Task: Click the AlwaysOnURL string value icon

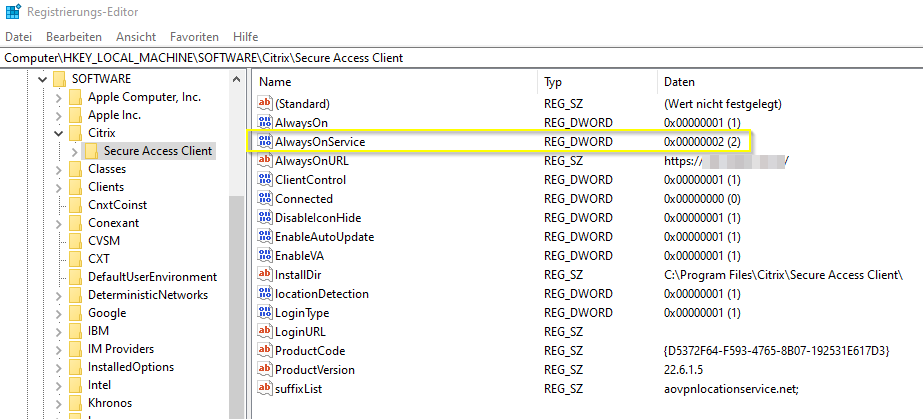Action: point(265,161)
